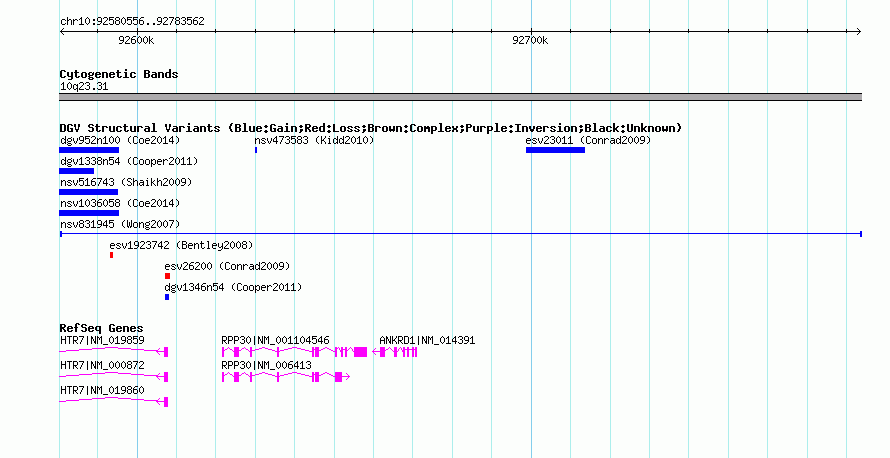Open the HTR7|NM_019860 gene label
Image resolution: width=890 pixels, height=458 pixels.
102,390
